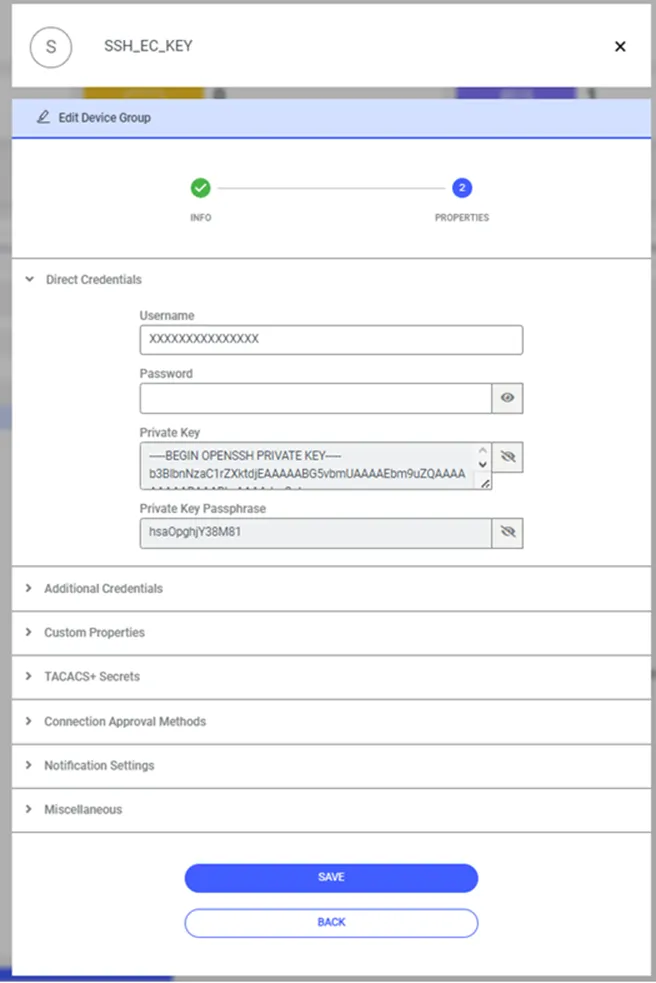Expand the TACACS+ Secrets section
The height and width of the screenshot is (983, 656).
click(x=331, y=676)
